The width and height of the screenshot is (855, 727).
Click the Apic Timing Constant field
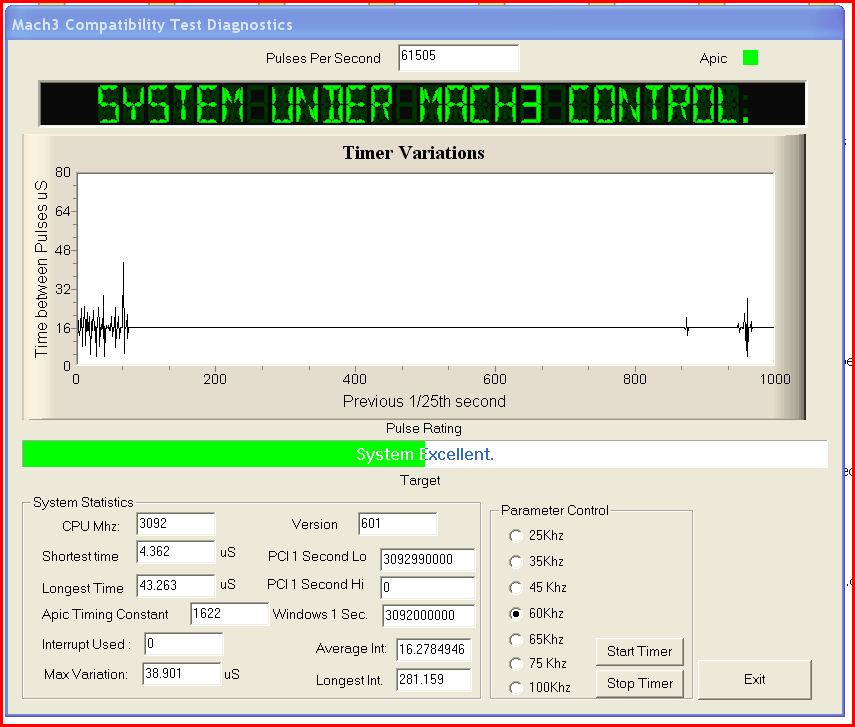click(x=230, y=614)
